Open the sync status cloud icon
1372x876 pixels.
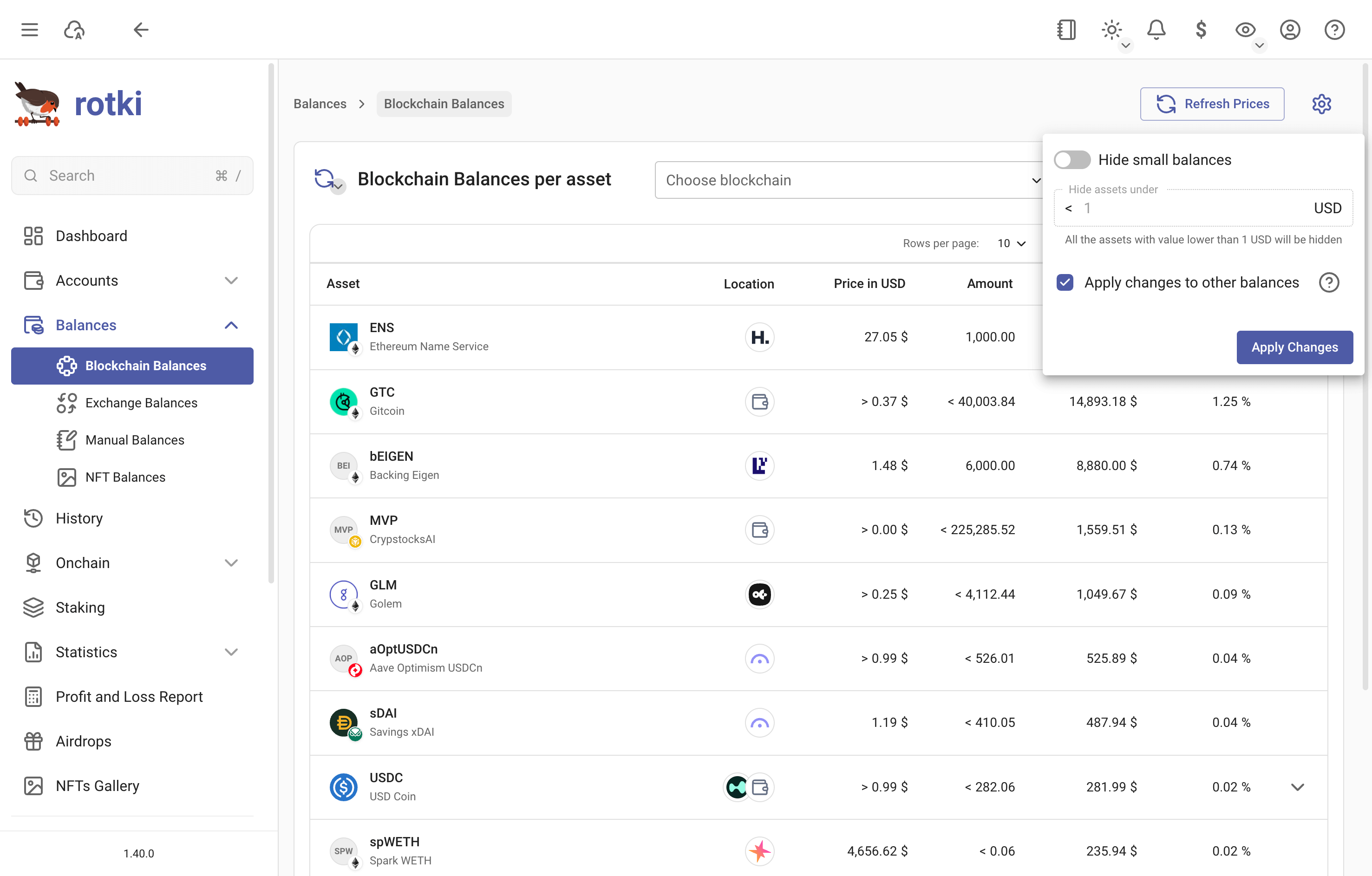tap(74, 30)
